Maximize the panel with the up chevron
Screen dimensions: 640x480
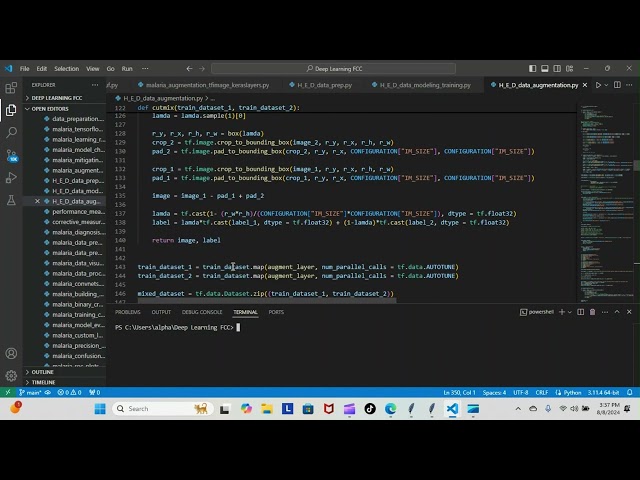point(617,312)
